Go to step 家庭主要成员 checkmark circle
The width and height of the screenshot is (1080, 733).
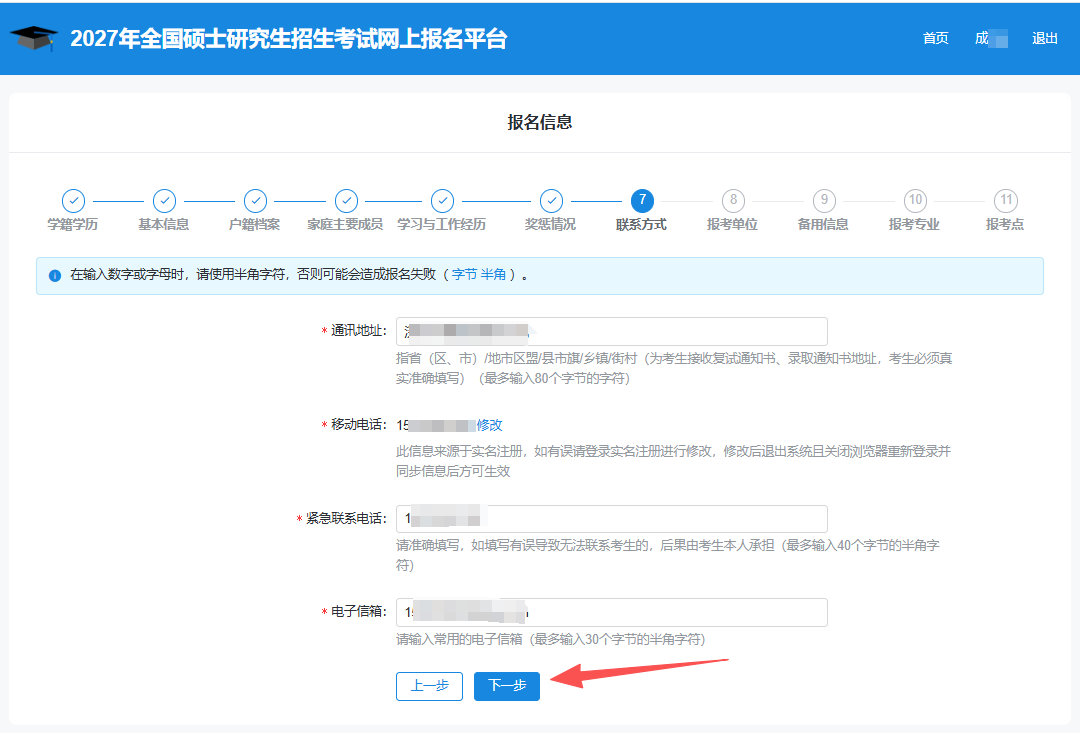pos(346,201)
